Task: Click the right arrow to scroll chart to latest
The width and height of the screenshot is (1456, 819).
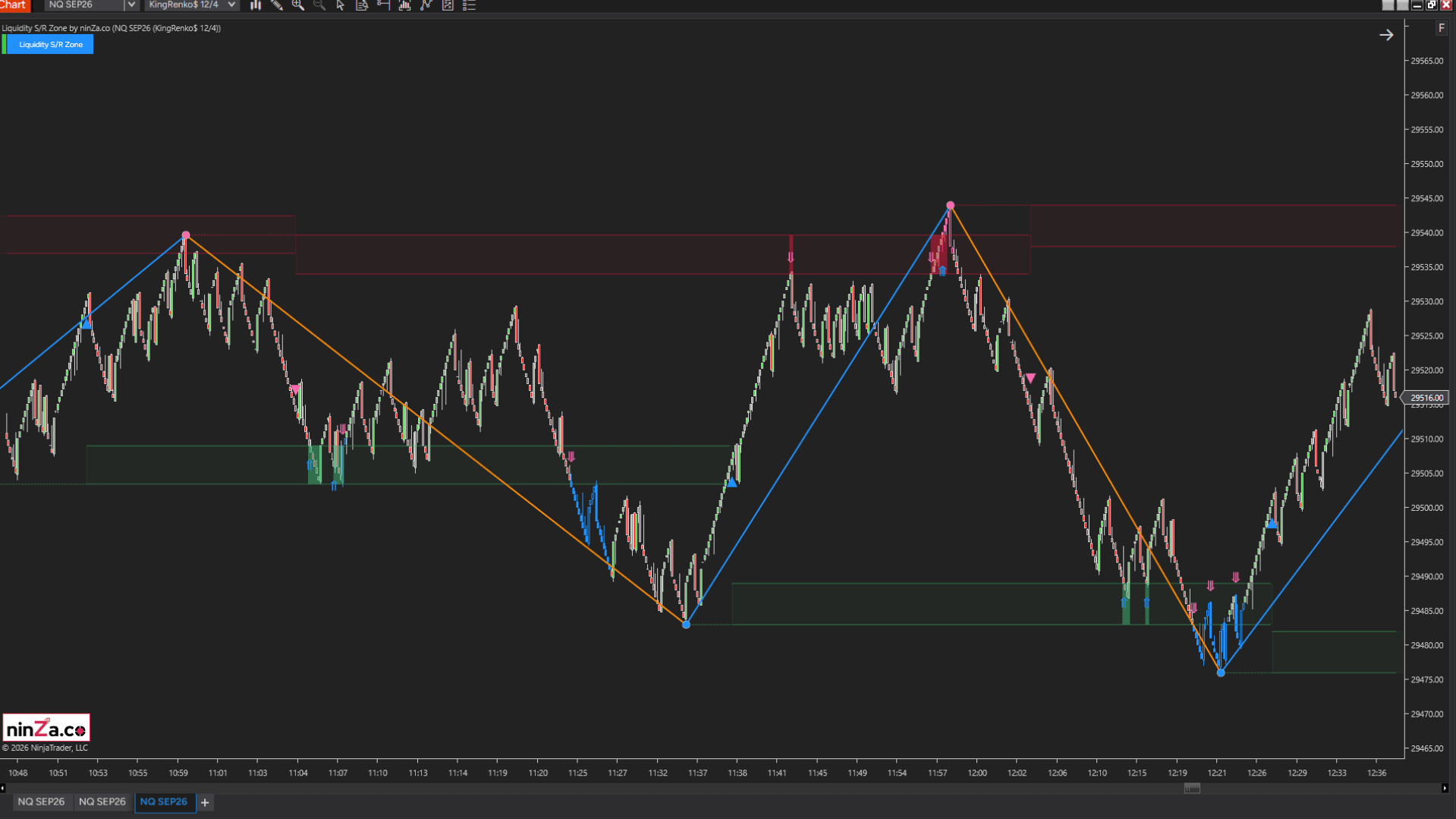Action: coord(1386,35)
